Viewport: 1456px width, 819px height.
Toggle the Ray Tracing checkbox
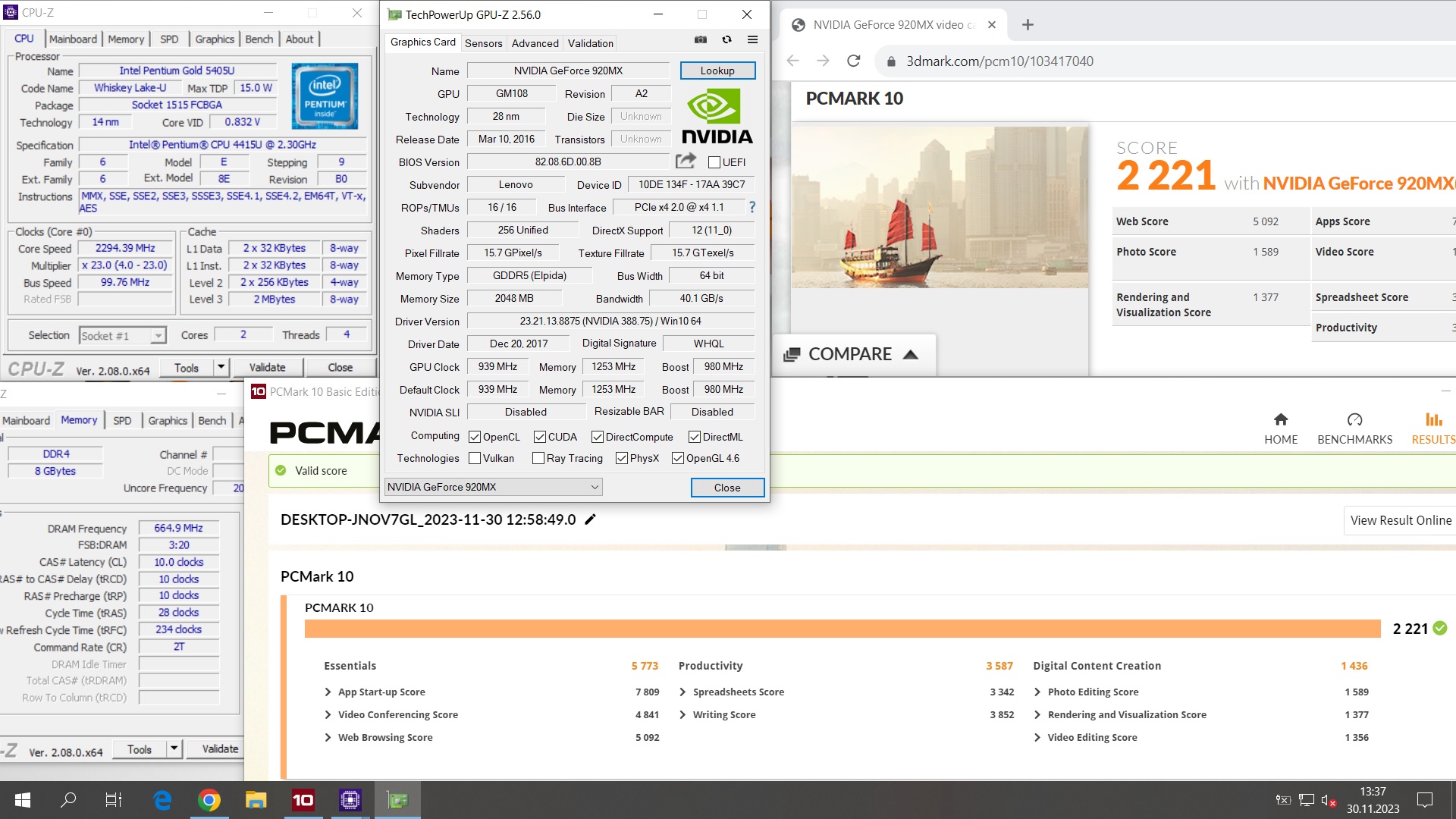coord(538,458)
